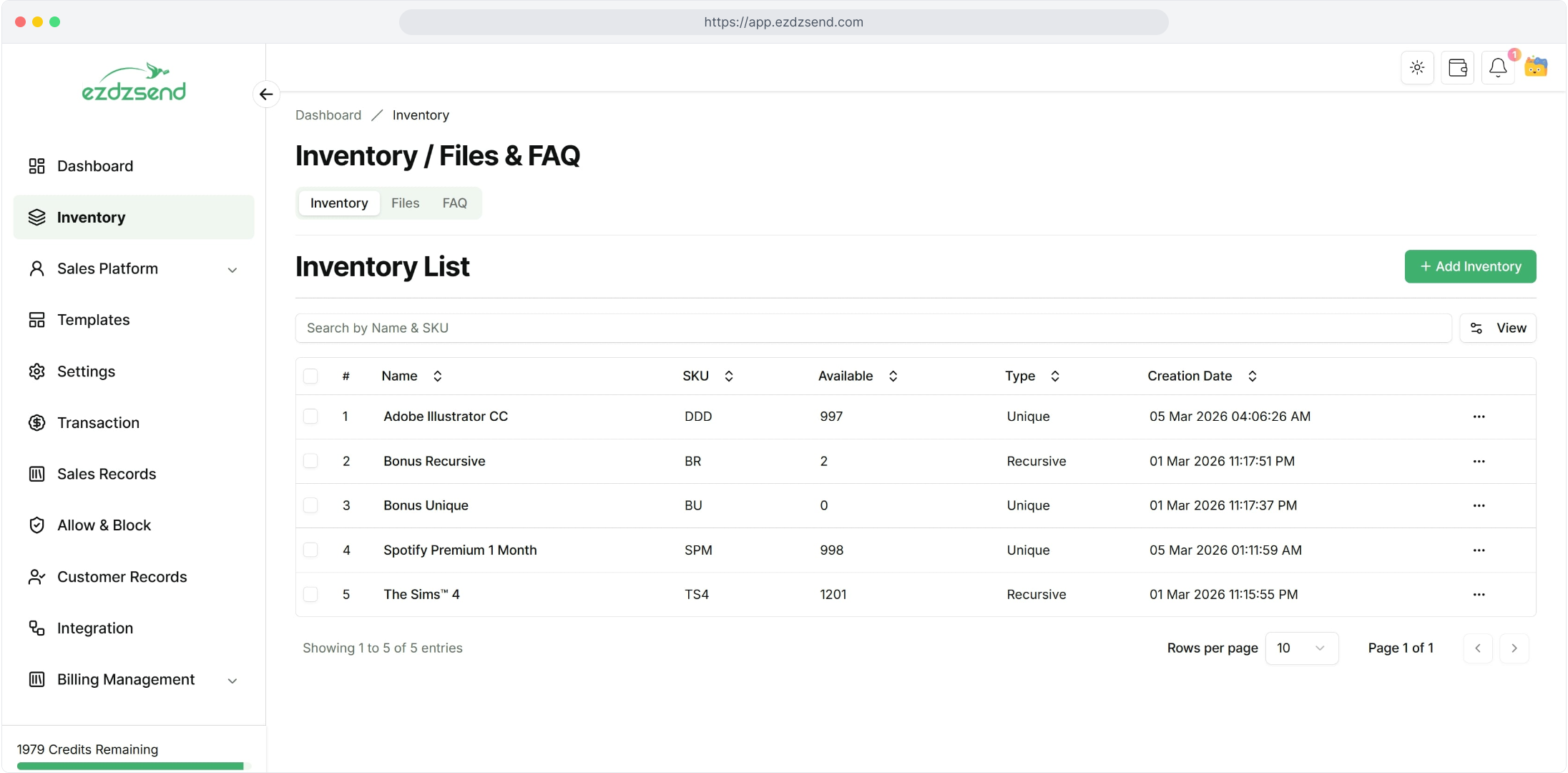
Task: Open the wallet icon in header
Action: tap(1457, 68)
